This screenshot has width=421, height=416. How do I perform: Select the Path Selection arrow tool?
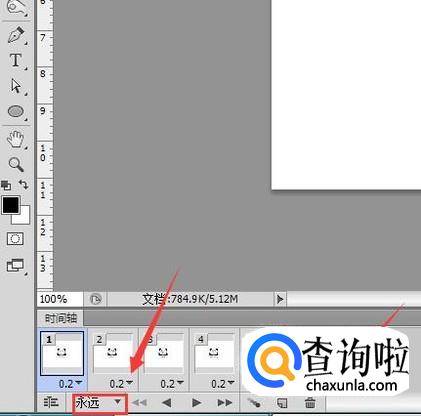(16, 86)
